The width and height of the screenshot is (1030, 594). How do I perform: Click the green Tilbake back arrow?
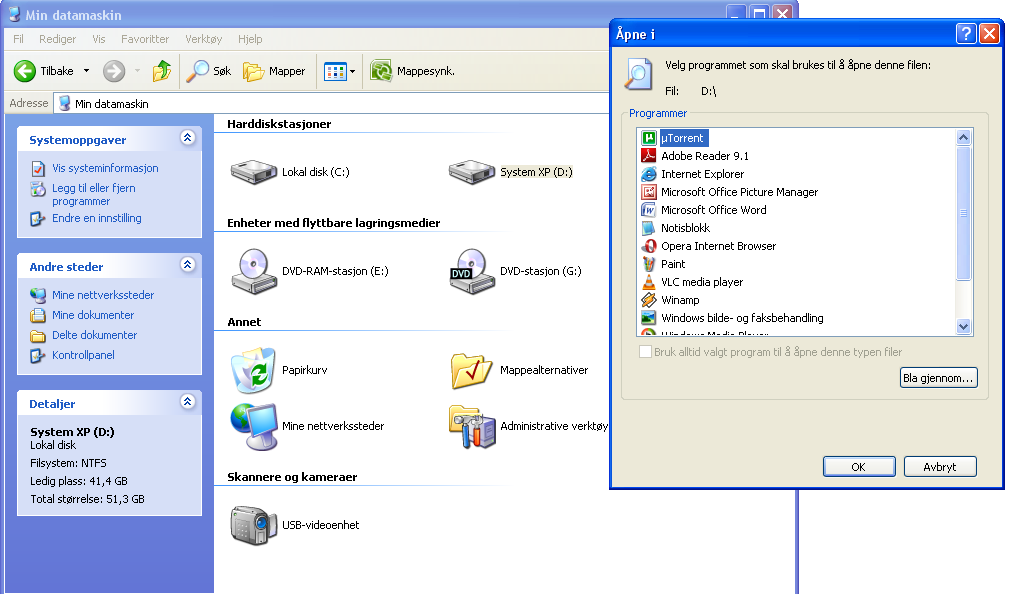[x=26, y=71]
